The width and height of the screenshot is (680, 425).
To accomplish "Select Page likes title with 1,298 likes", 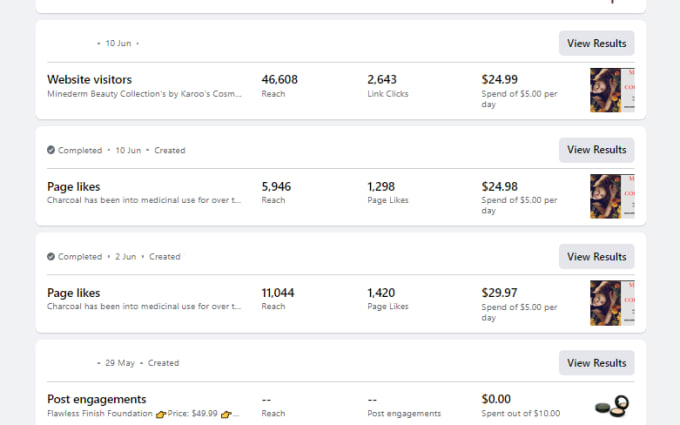I will point(73,187).
